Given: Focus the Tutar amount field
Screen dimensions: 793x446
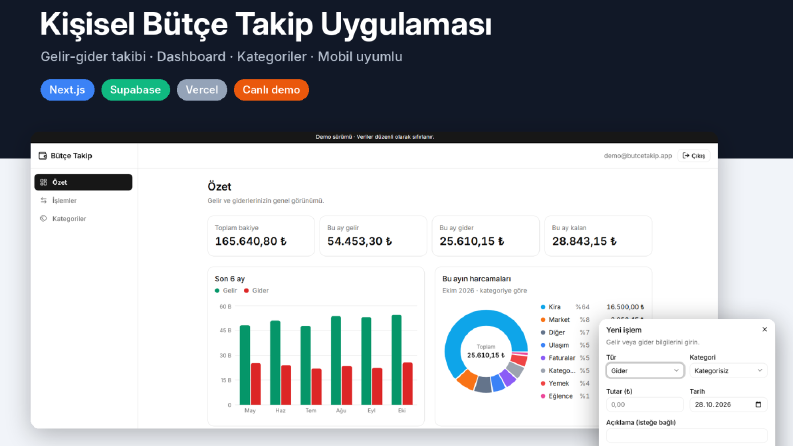Looking at the screenshot, I should coord(645,405).
